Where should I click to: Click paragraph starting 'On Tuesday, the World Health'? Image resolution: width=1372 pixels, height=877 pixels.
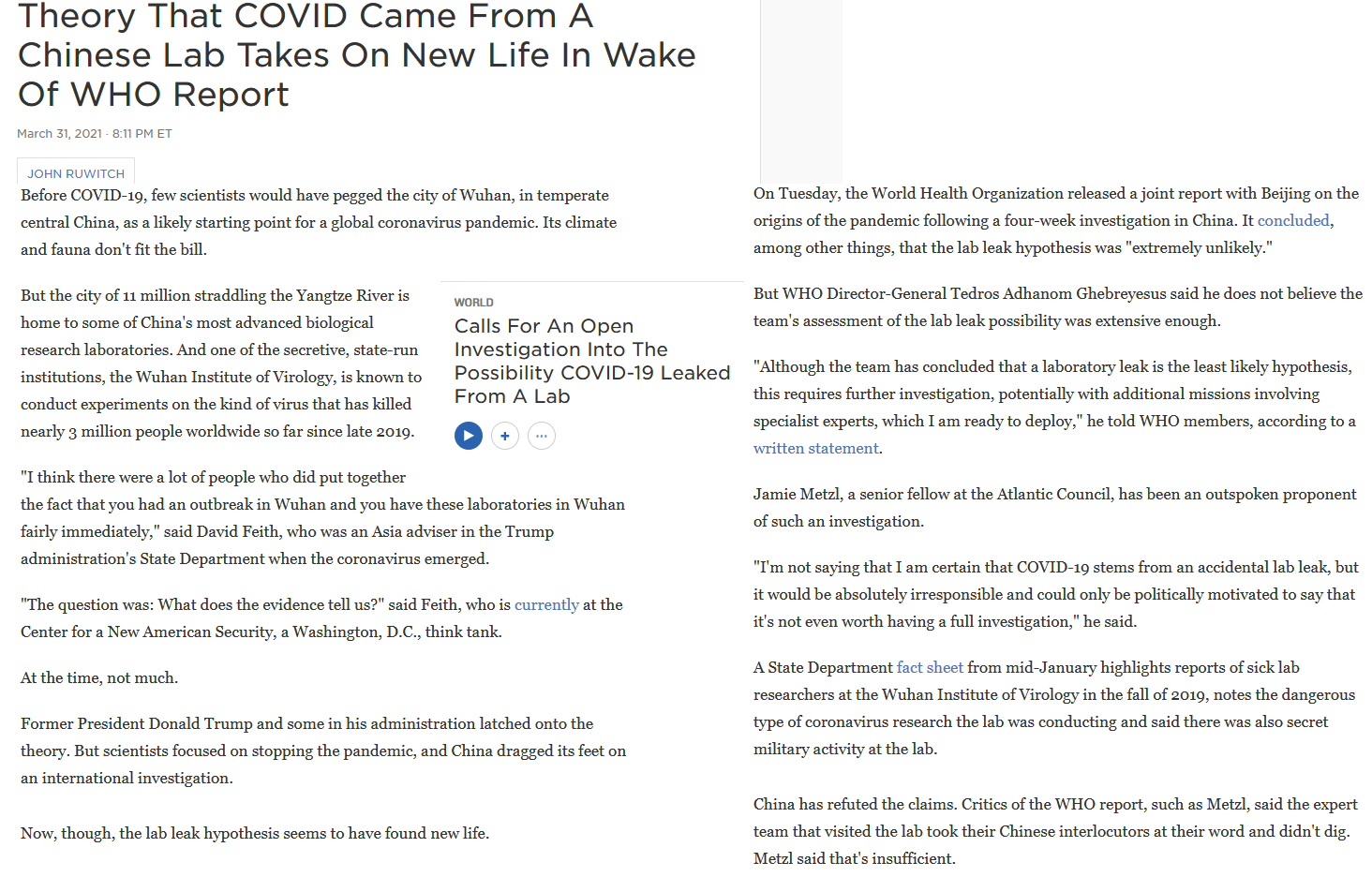(1056, 220)
